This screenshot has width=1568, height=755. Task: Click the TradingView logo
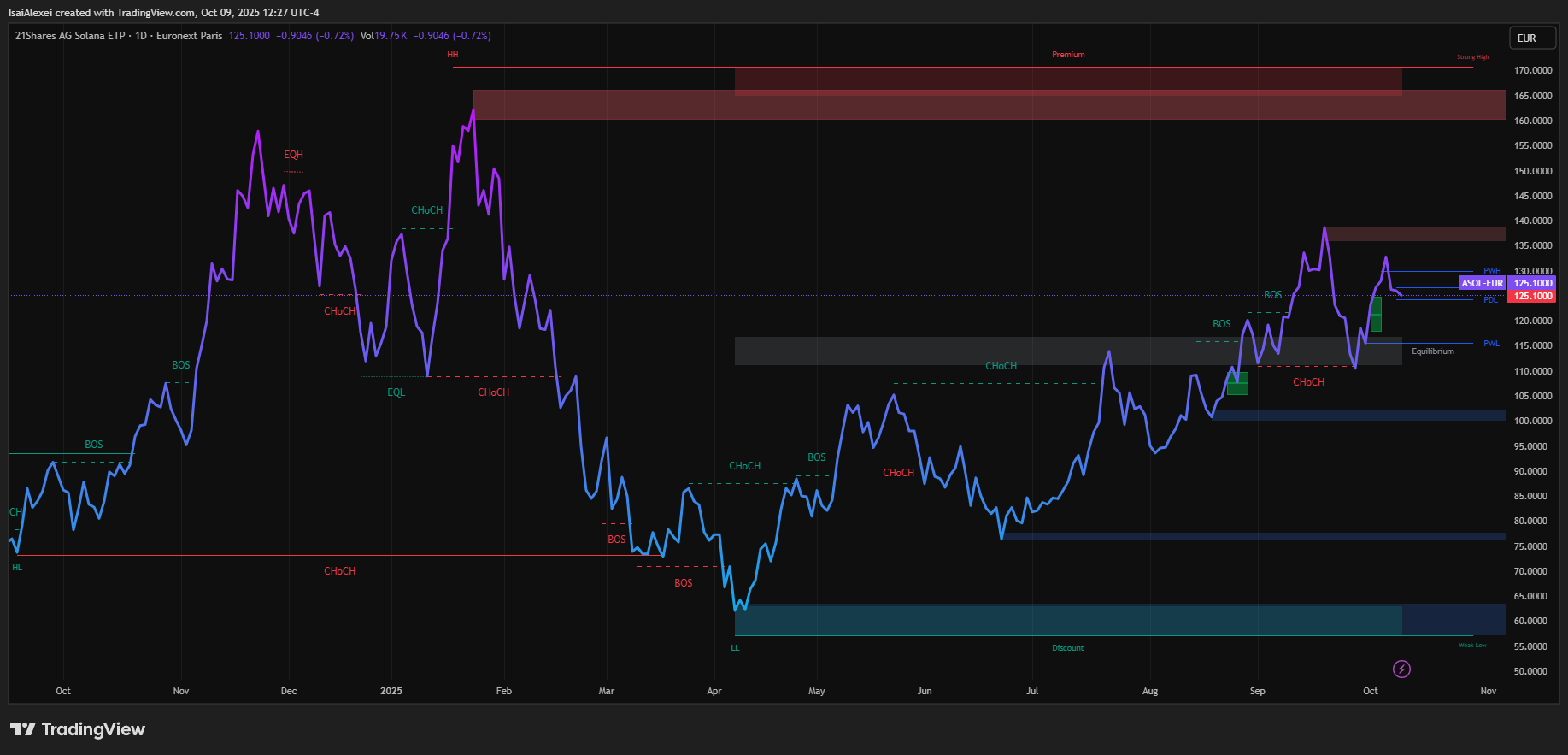tap(78, 729)
